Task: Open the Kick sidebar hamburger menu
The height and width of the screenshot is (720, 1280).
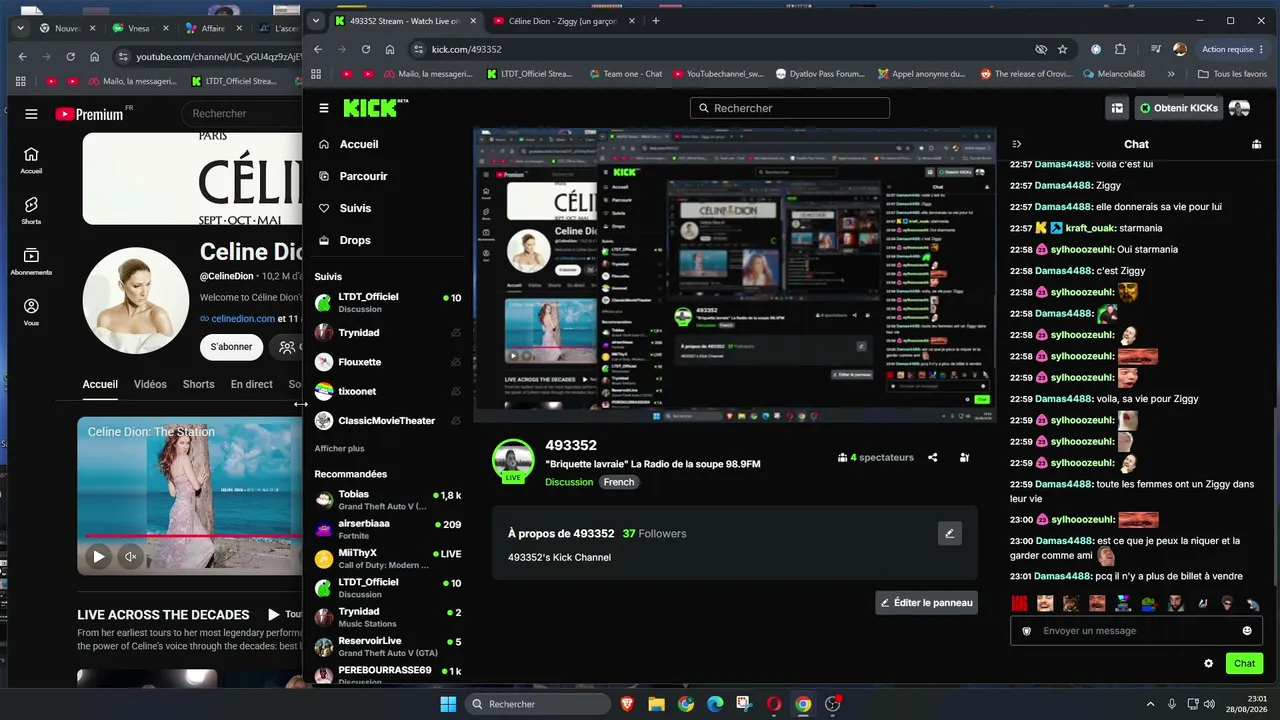Action: pos(324,108)
